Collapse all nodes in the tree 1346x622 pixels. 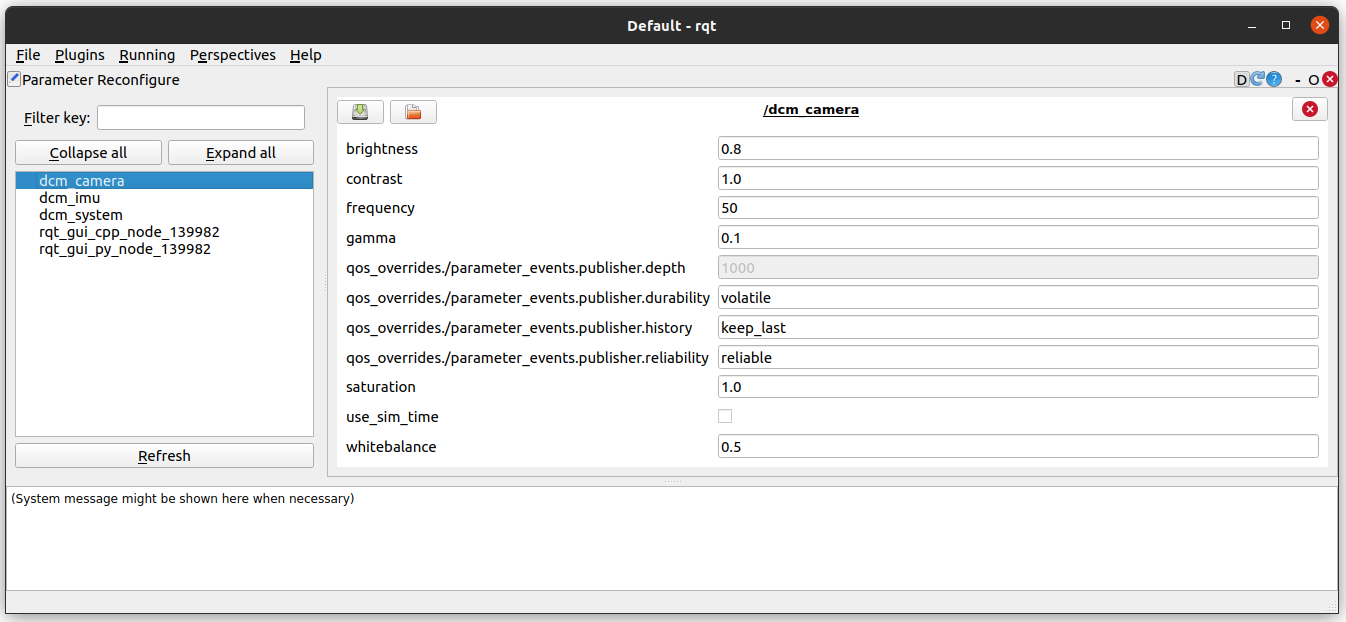(88, 153)
